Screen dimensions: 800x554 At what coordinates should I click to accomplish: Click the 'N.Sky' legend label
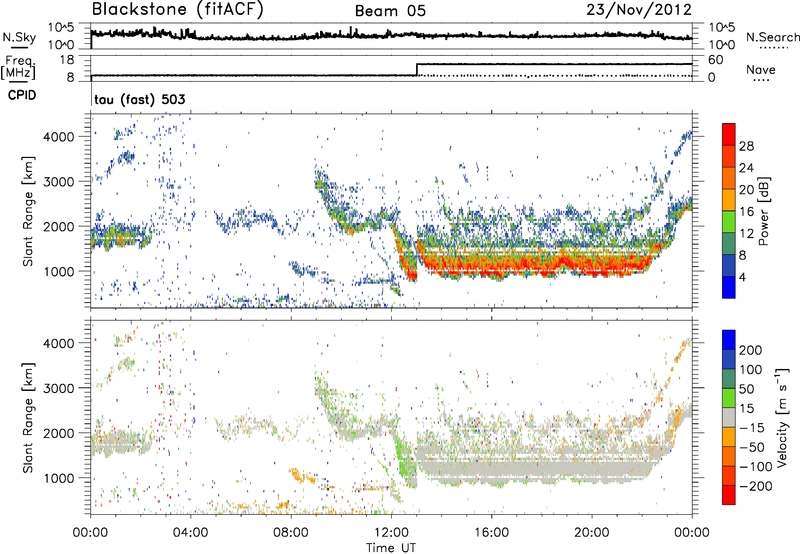click(19, 37)
